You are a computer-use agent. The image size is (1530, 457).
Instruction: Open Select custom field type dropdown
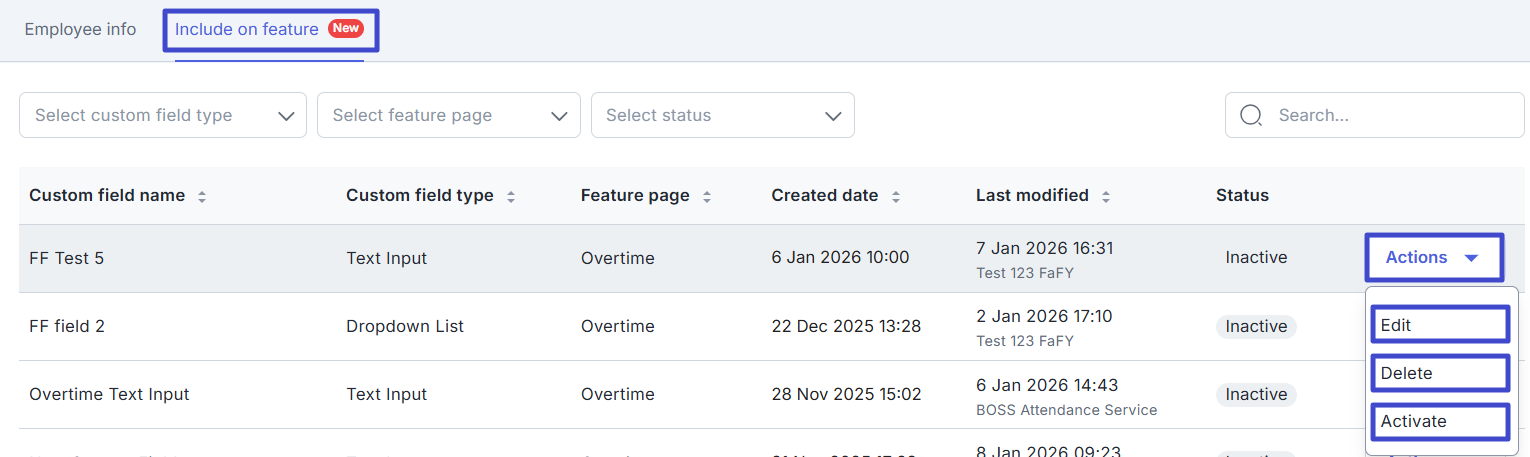pos(163,115)
